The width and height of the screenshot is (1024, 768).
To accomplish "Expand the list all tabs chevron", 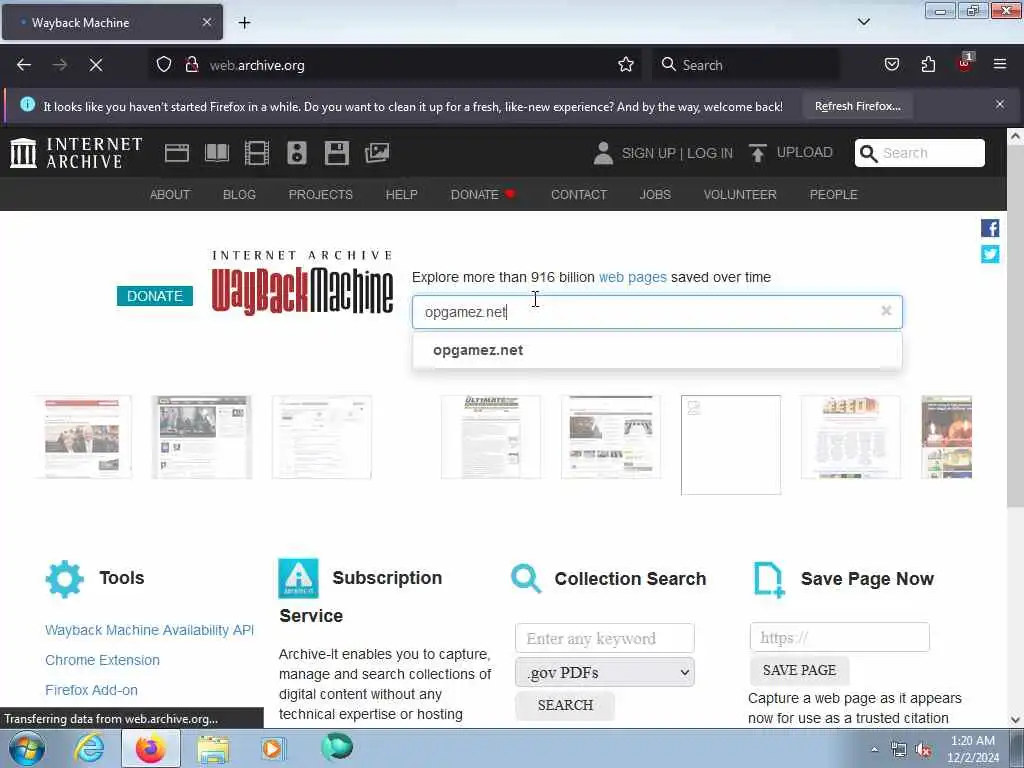I will (x=864, y=22).
